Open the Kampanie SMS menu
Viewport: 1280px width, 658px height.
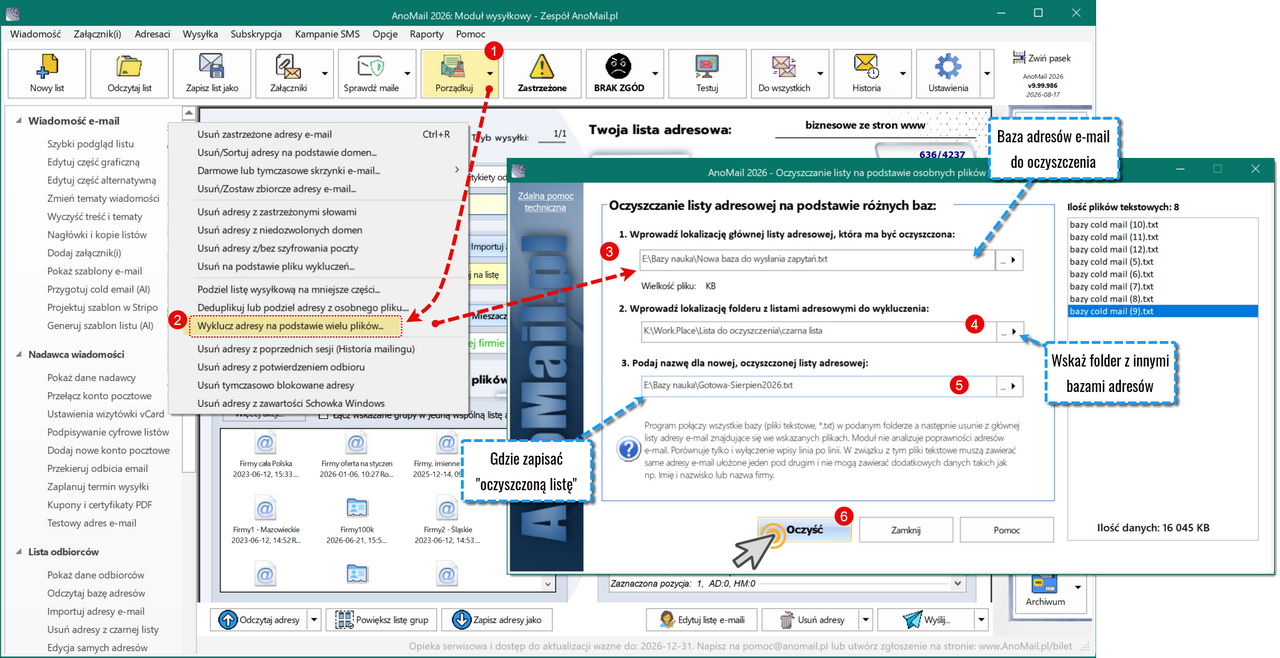point(327,34)
